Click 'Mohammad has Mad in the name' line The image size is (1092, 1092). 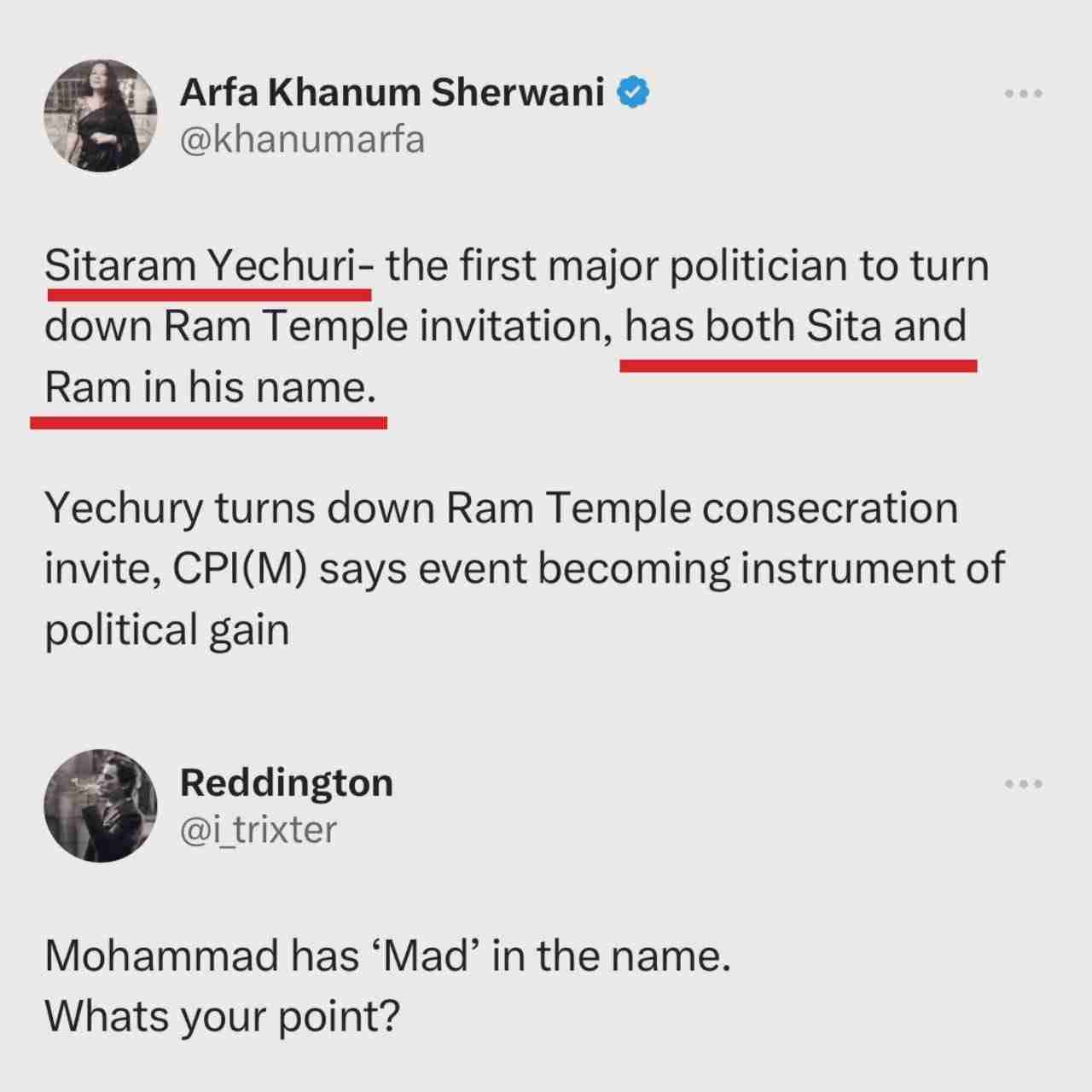coord(387,955)
